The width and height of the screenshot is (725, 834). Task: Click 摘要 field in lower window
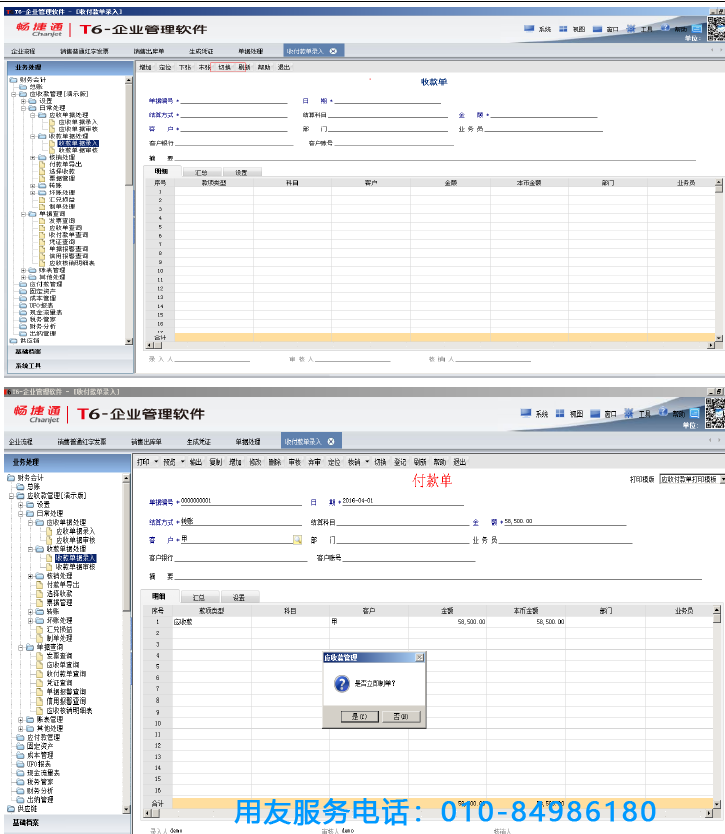[x=438, y=576]
